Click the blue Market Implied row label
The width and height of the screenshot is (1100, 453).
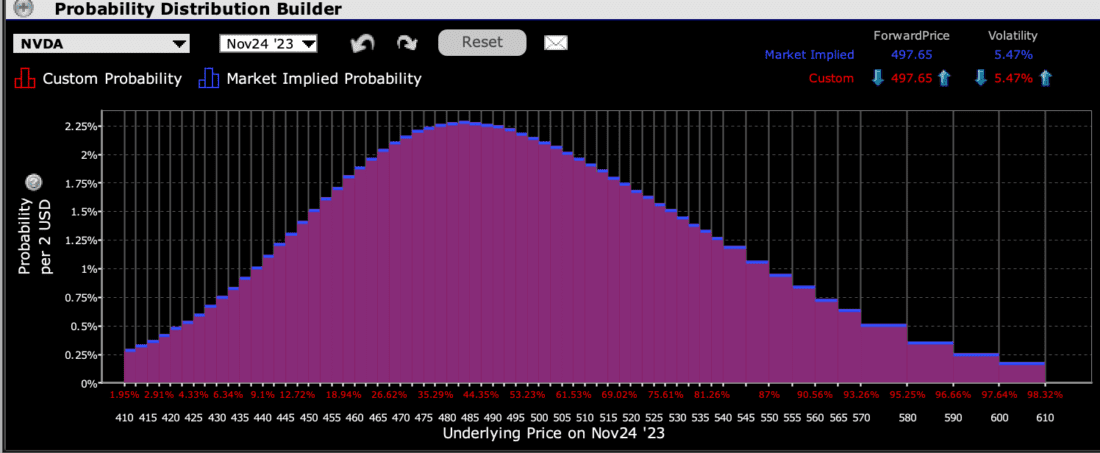tap(809, 55)
